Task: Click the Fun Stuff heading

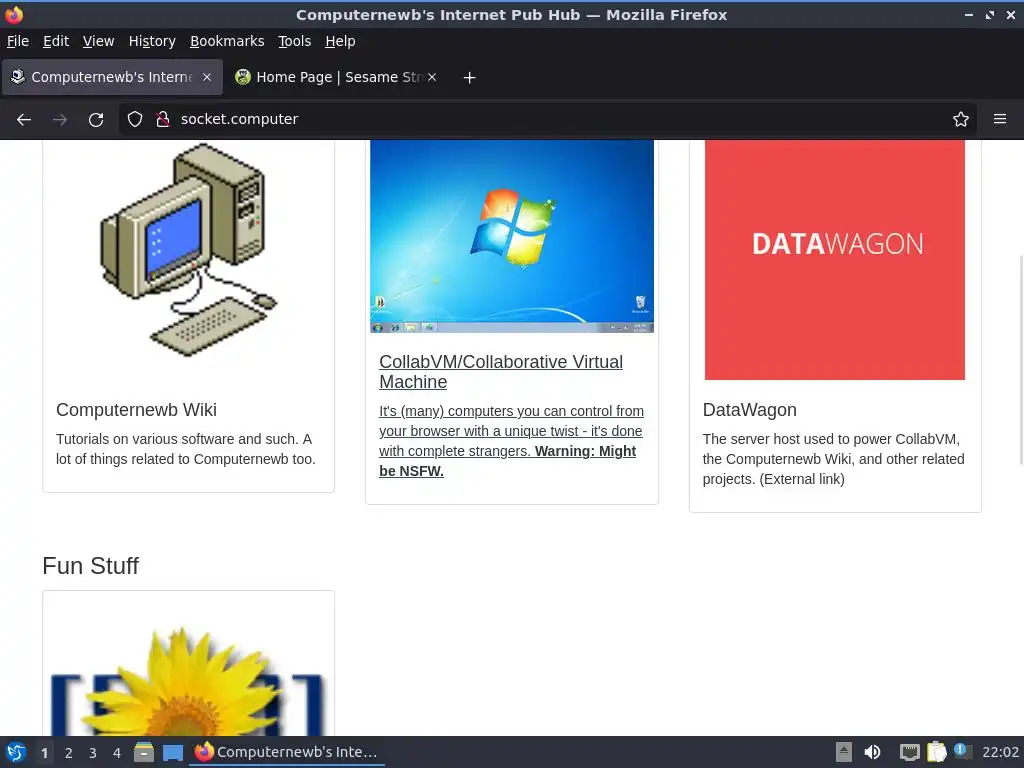Action: pyautogui.click(x=90, y=566)
